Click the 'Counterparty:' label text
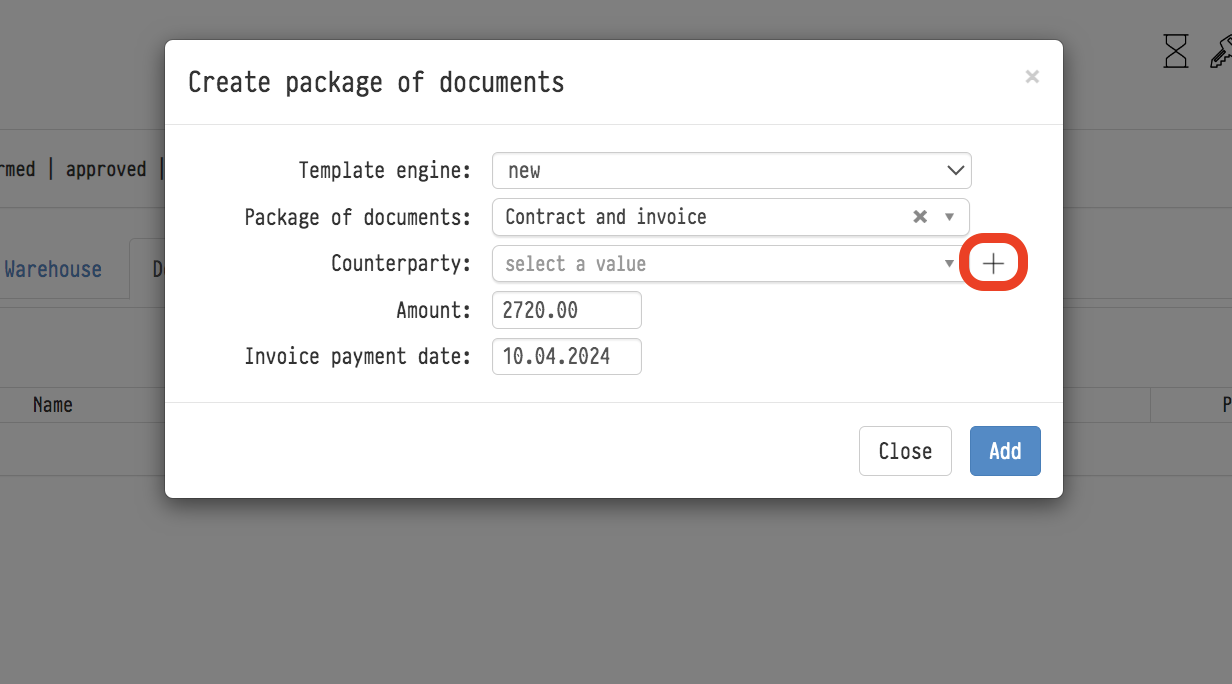 pos(401,264)
